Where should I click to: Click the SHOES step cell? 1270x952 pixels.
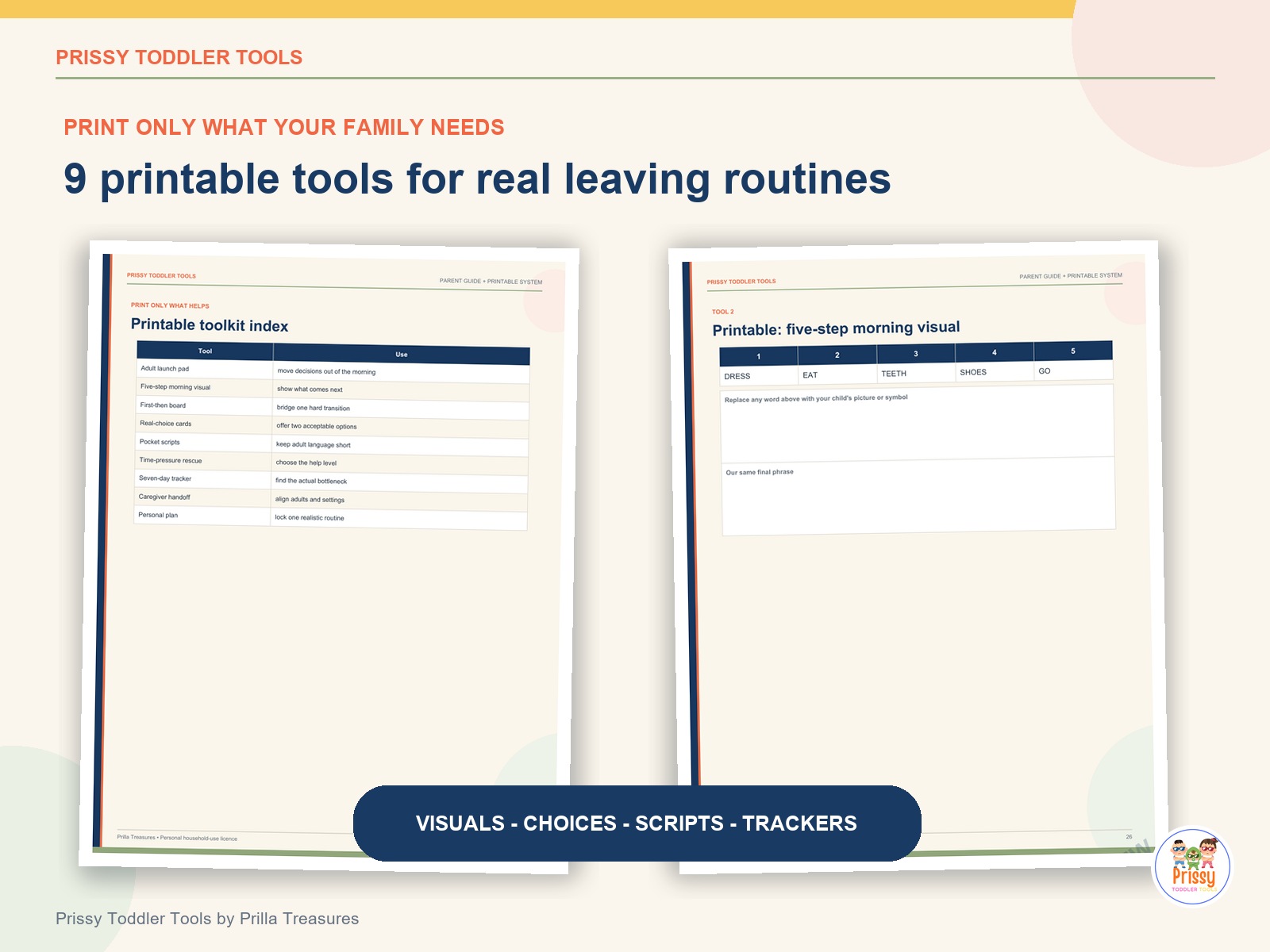pos(995,371)
